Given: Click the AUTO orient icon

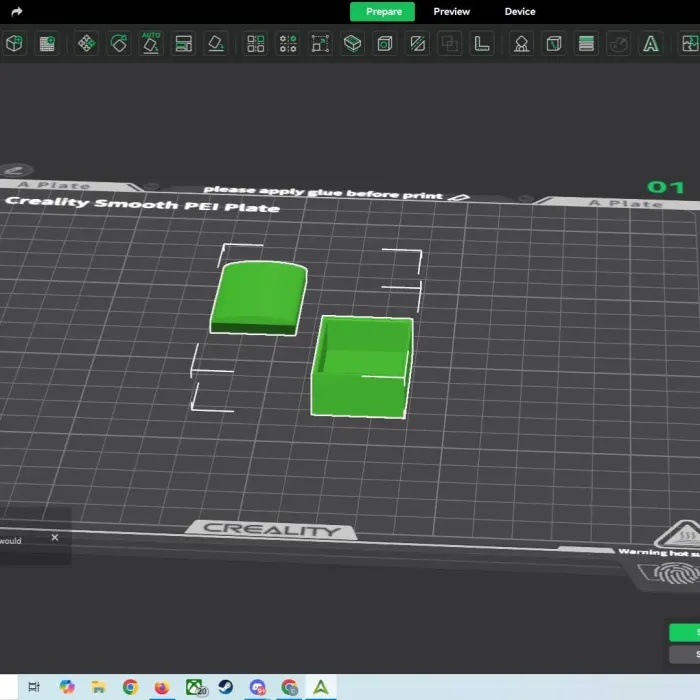Looking at the screenshot, I should [x=151, y=43].
